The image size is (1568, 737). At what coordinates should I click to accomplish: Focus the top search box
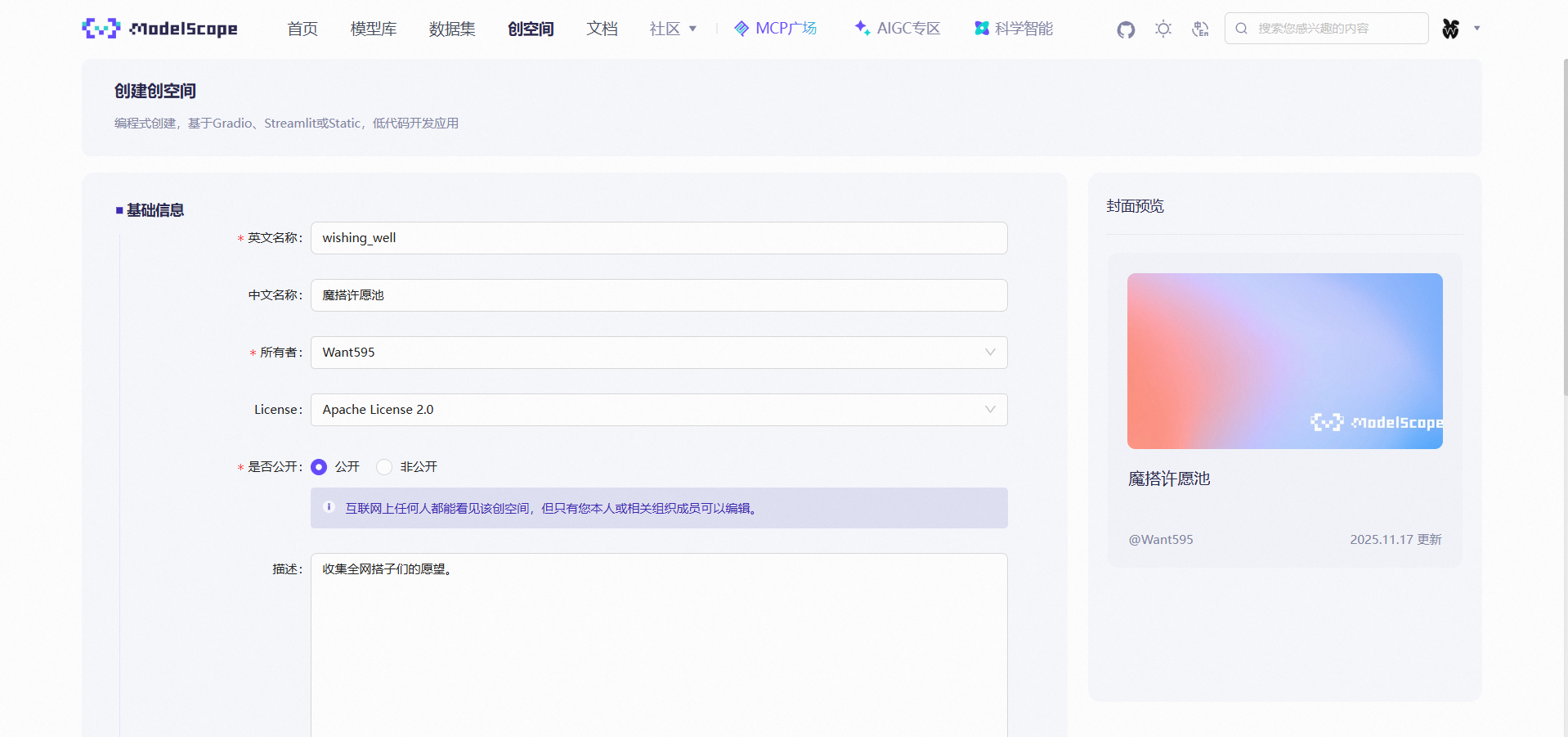[1326, 29]
